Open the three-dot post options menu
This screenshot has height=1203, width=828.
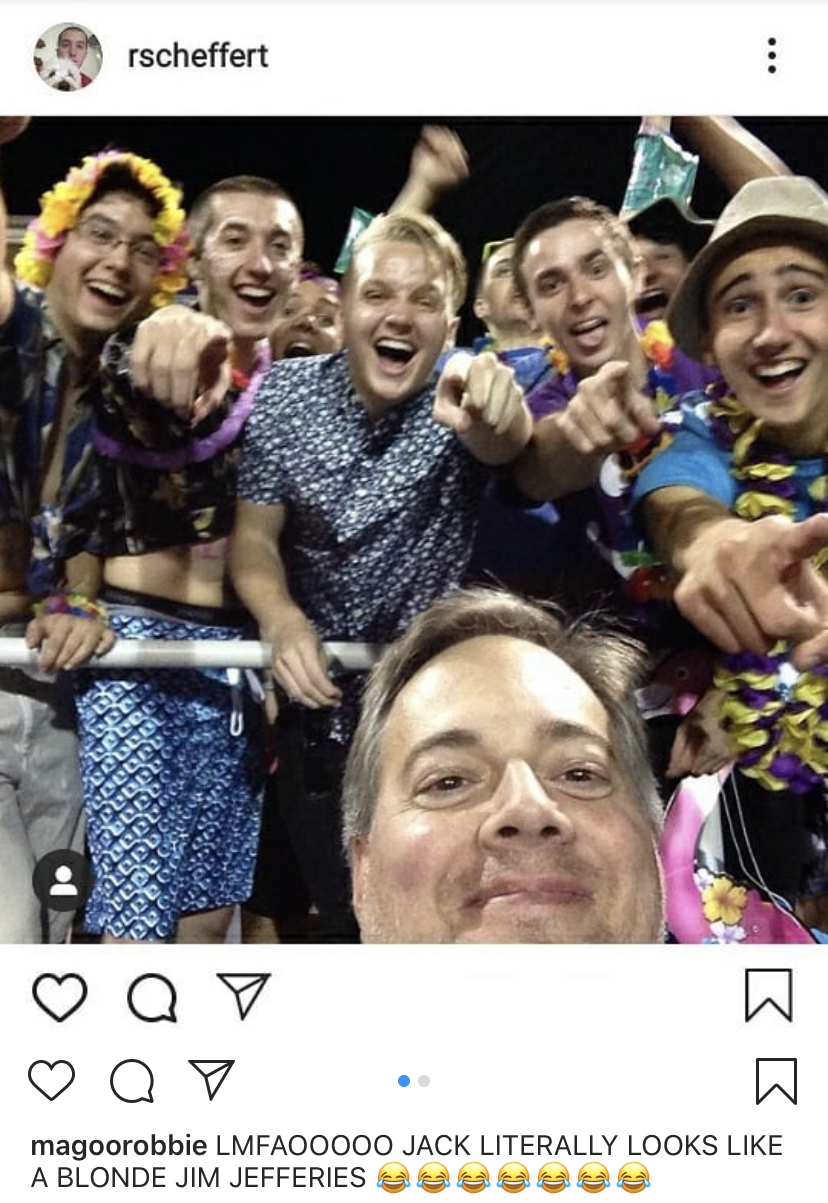click(x=772, y=56)
